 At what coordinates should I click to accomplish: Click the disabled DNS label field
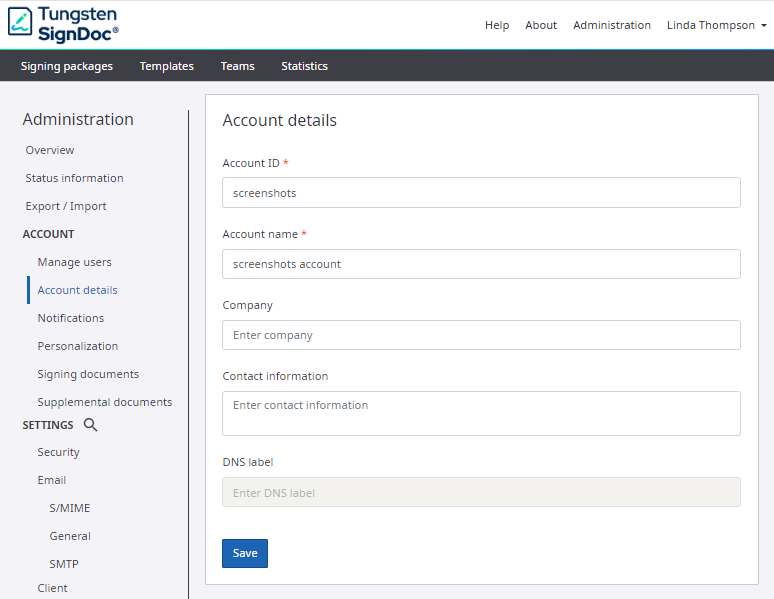tap(481, 492)
